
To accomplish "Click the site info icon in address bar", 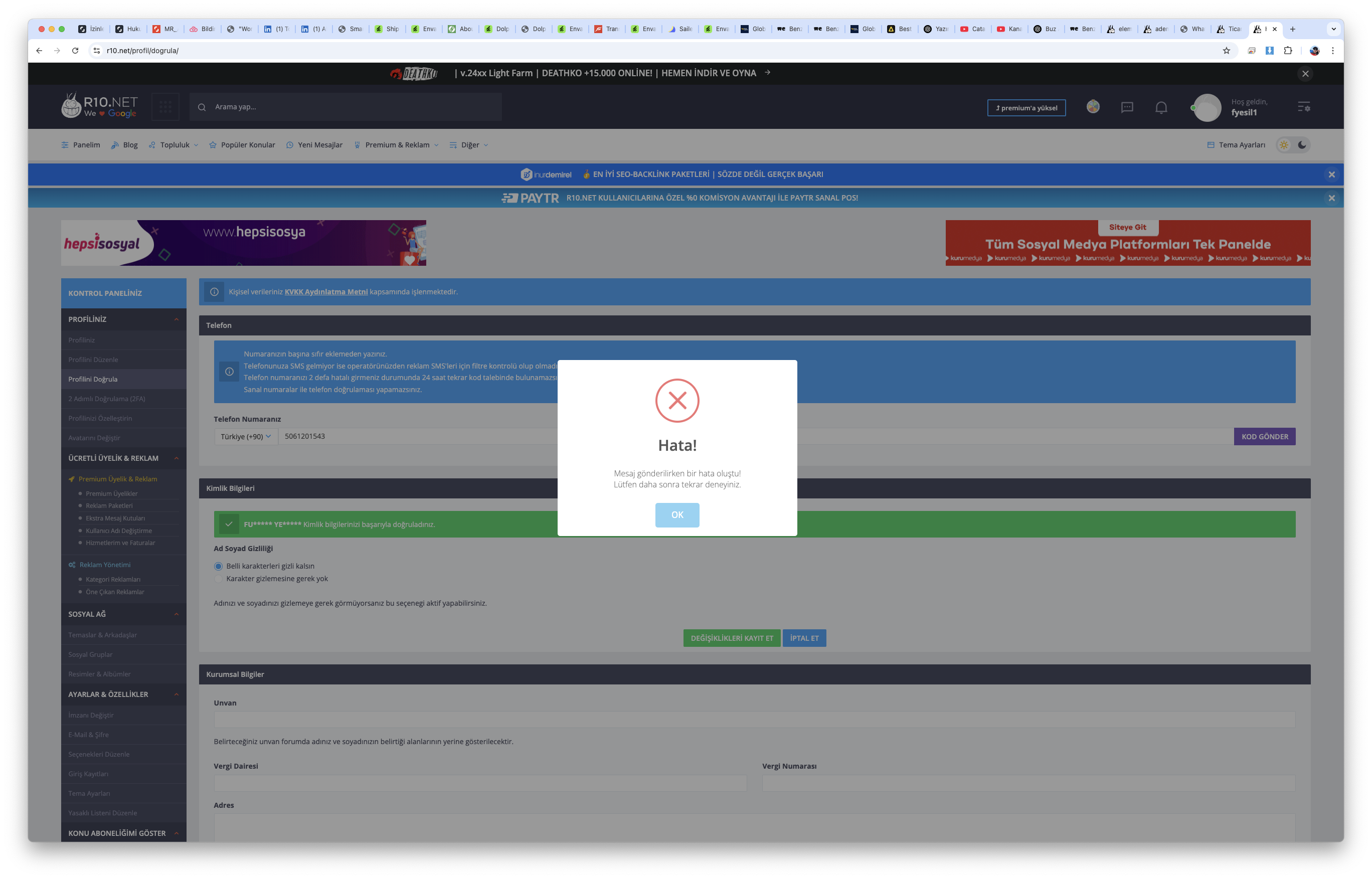I will pos(97,51).
